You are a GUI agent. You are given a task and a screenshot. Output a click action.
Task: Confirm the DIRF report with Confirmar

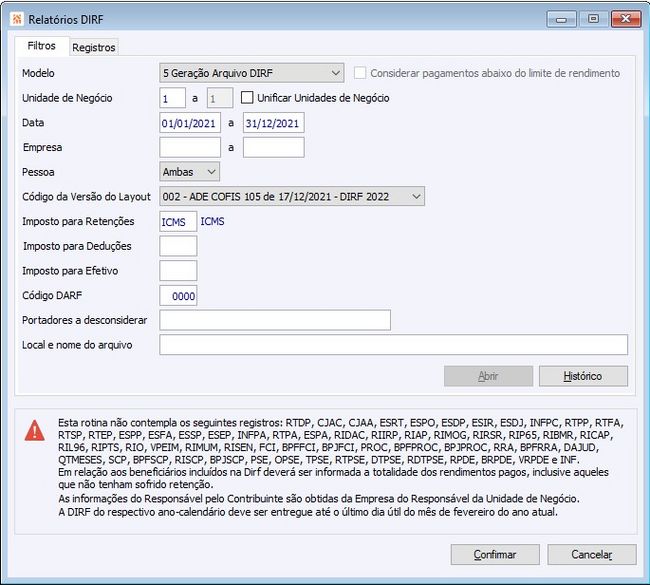(x=495, y=554)
